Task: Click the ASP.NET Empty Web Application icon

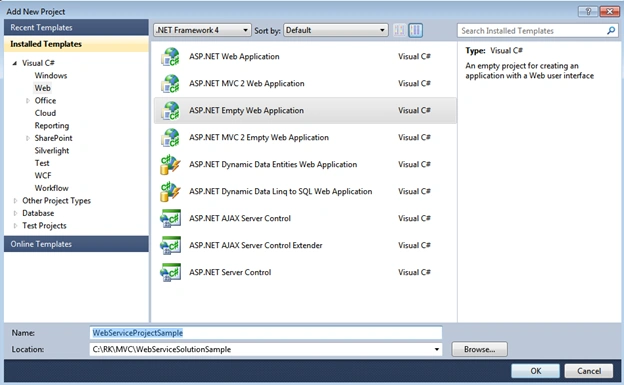Action: 170,111
